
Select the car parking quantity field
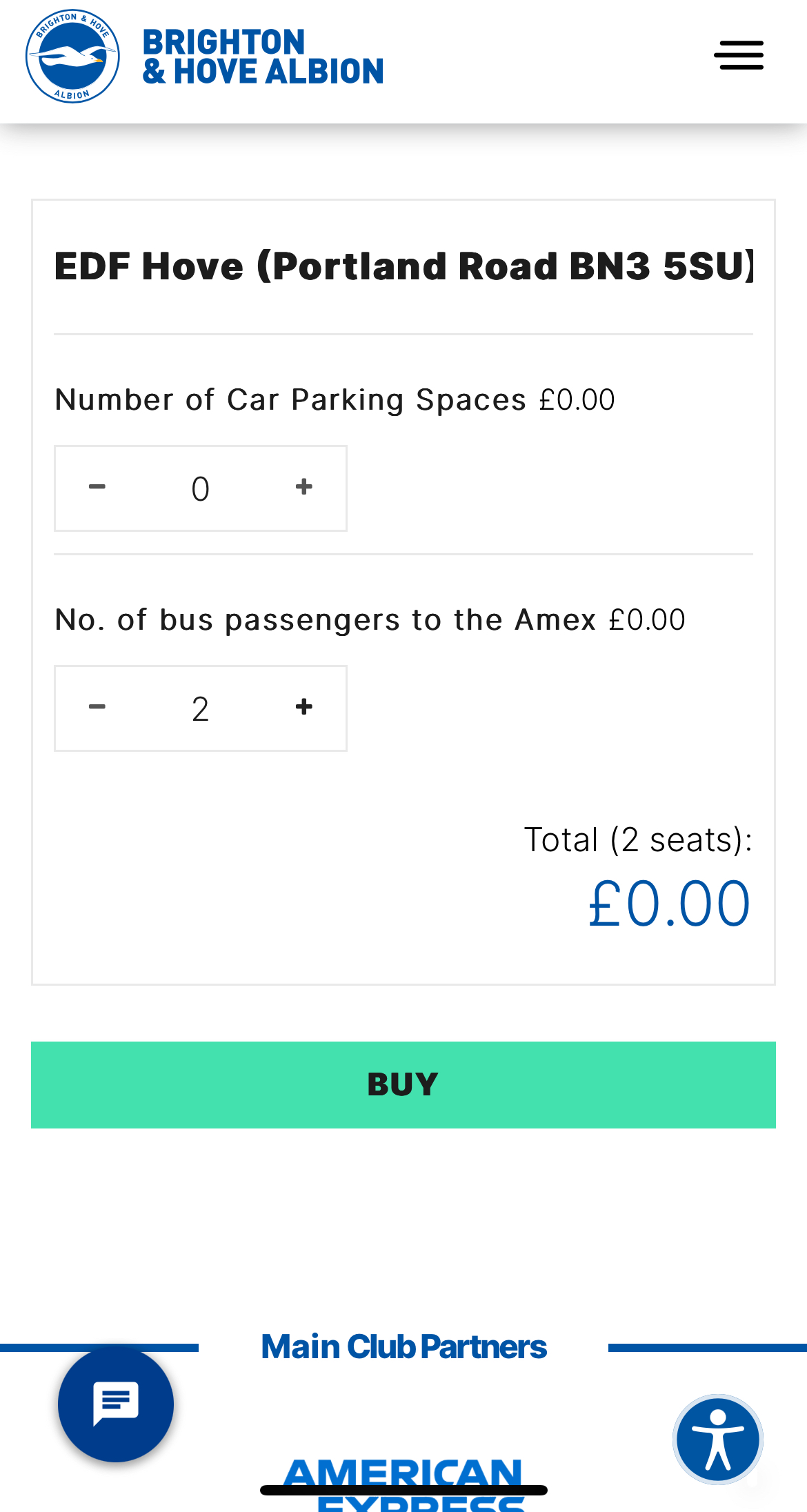(x=200, y=488)
